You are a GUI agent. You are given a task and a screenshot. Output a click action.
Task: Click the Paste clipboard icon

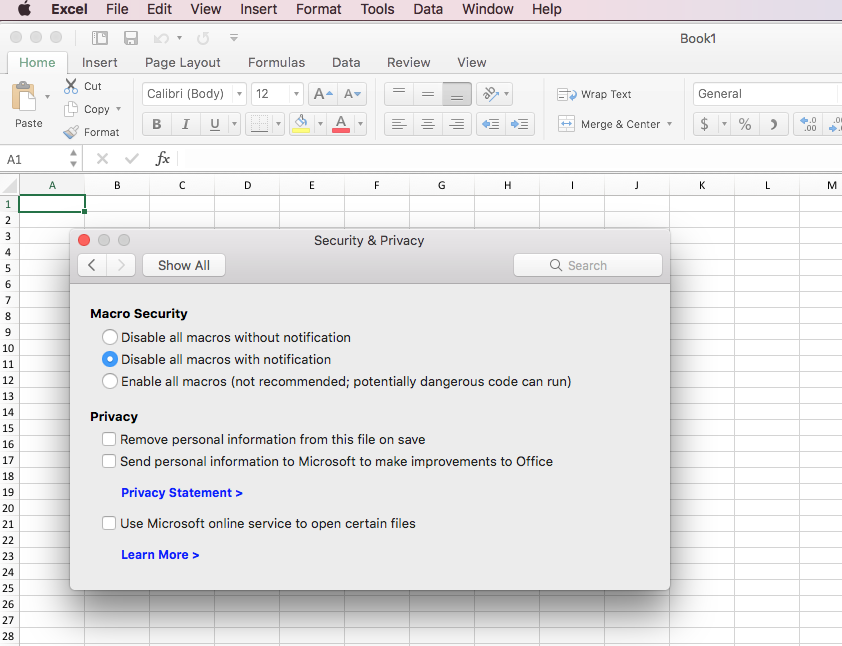coord(24,97)
